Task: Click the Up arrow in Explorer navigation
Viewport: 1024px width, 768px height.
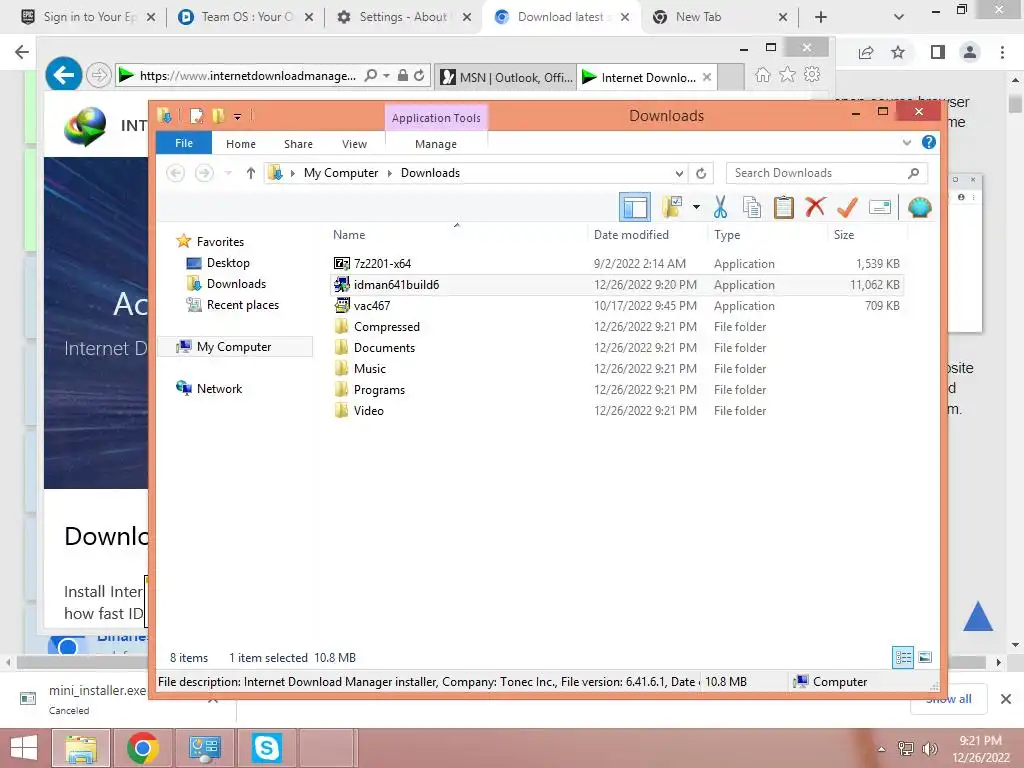Action: coord(251,173)
